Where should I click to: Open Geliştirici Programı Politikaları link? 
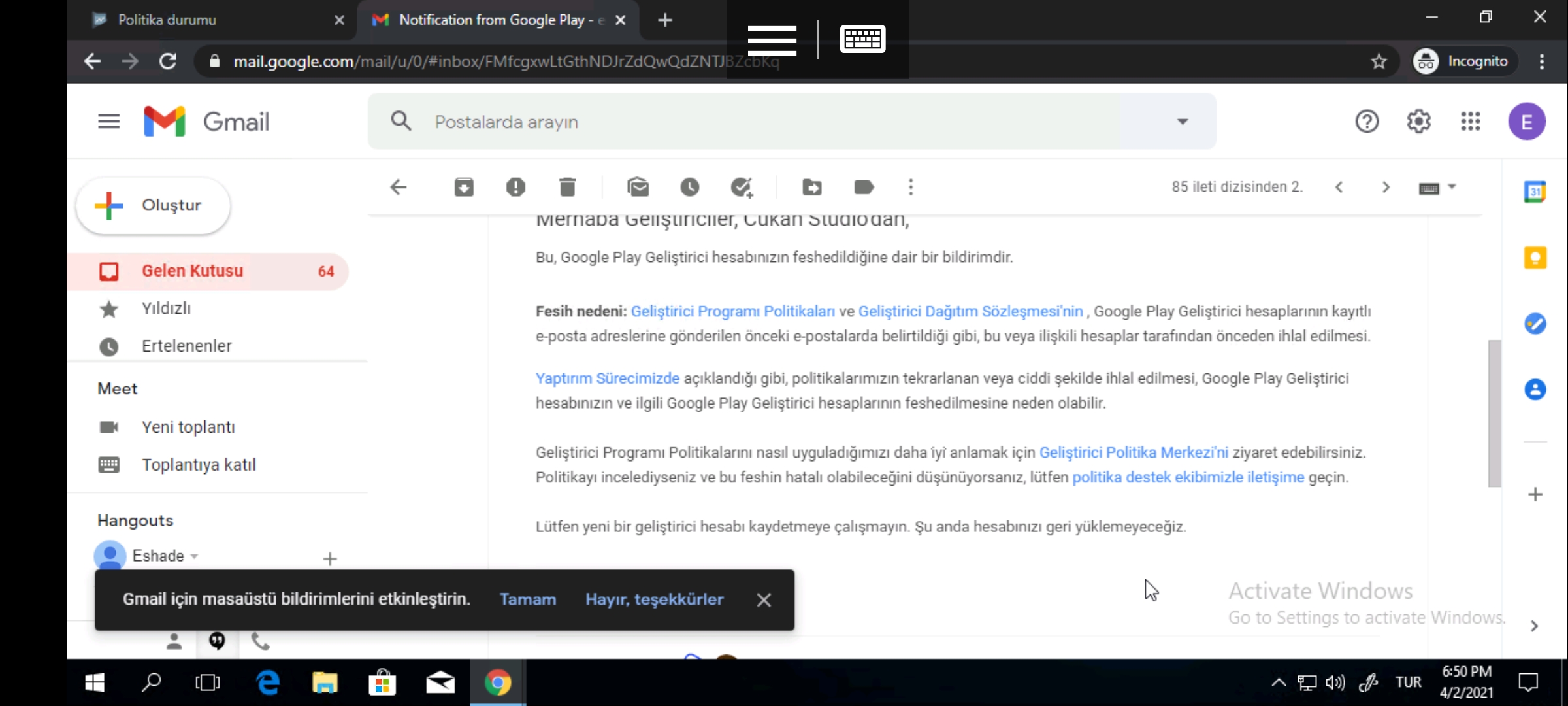732,311
